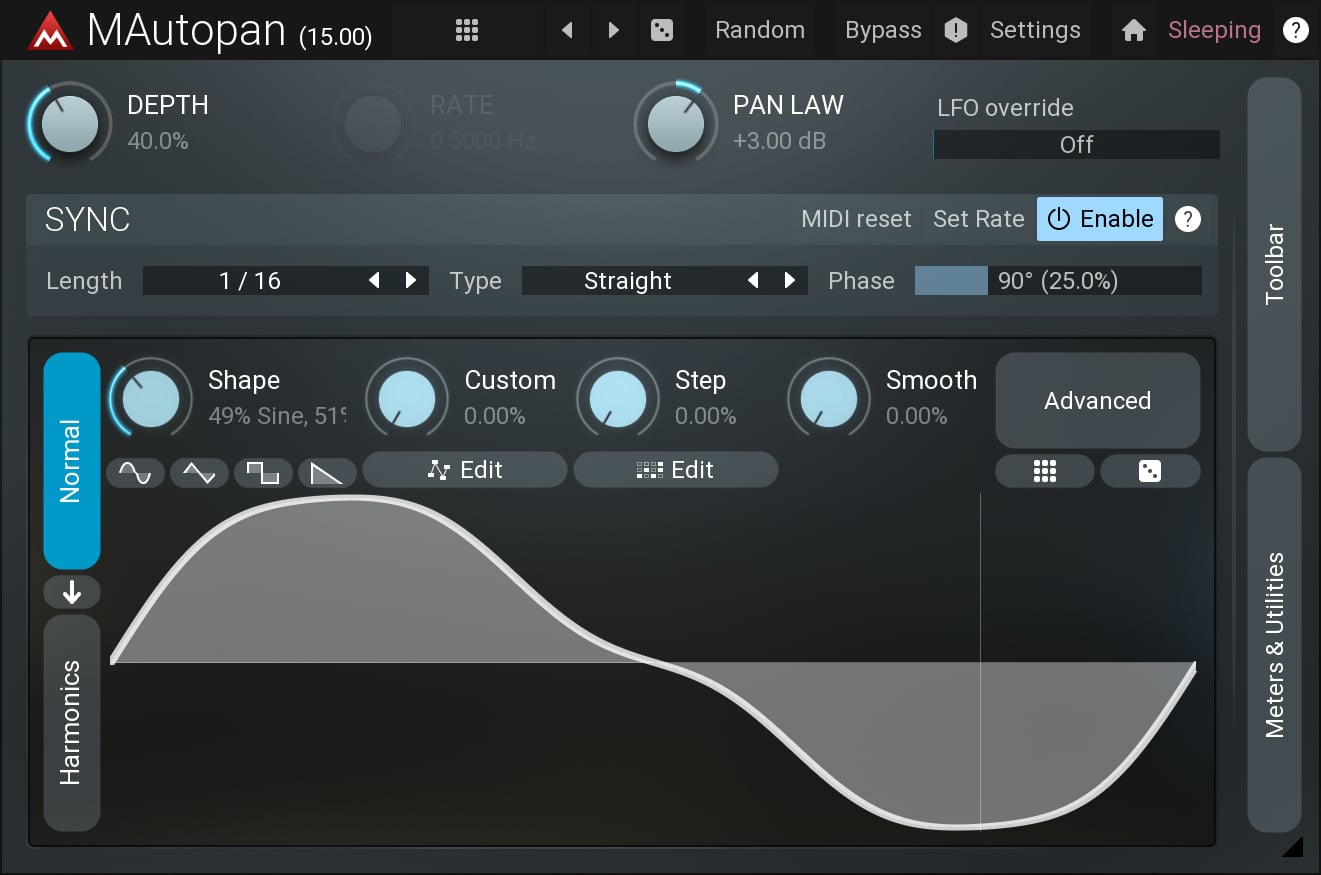Image resolution: width=1321 pixels, height=875 pixels.
Task: Select the sawtooth wave shape icon
Action: 327,472
